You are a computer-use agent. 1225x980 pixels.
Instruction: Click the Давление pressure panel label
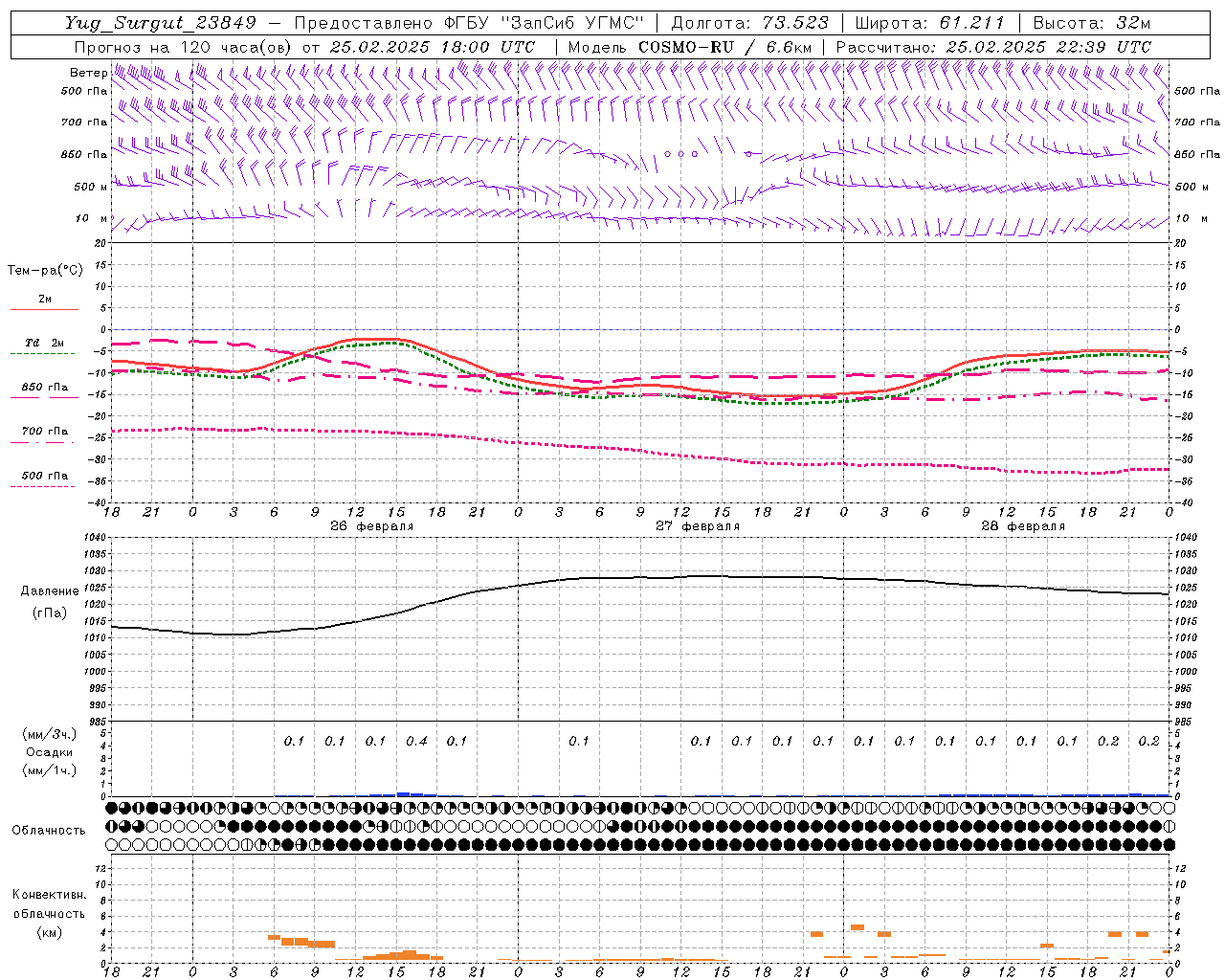coord(49,590)
